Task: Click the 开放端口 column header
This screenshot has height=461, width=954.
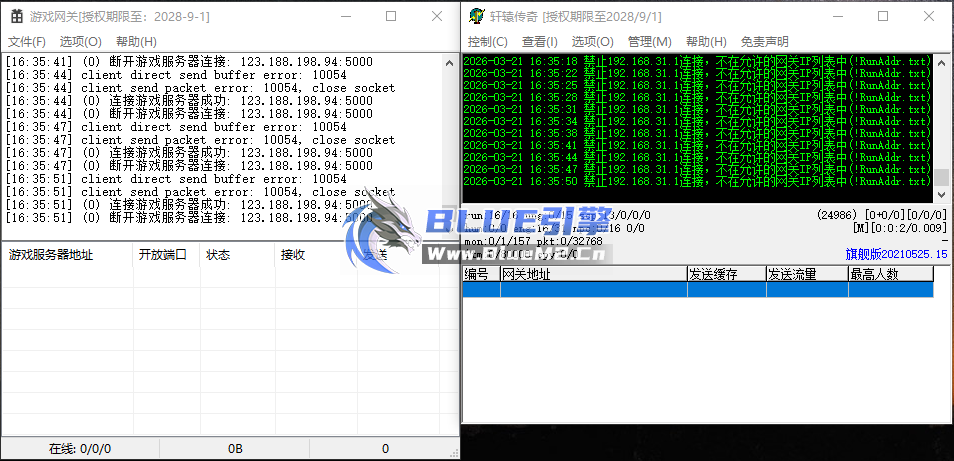Action: [162, 255]
